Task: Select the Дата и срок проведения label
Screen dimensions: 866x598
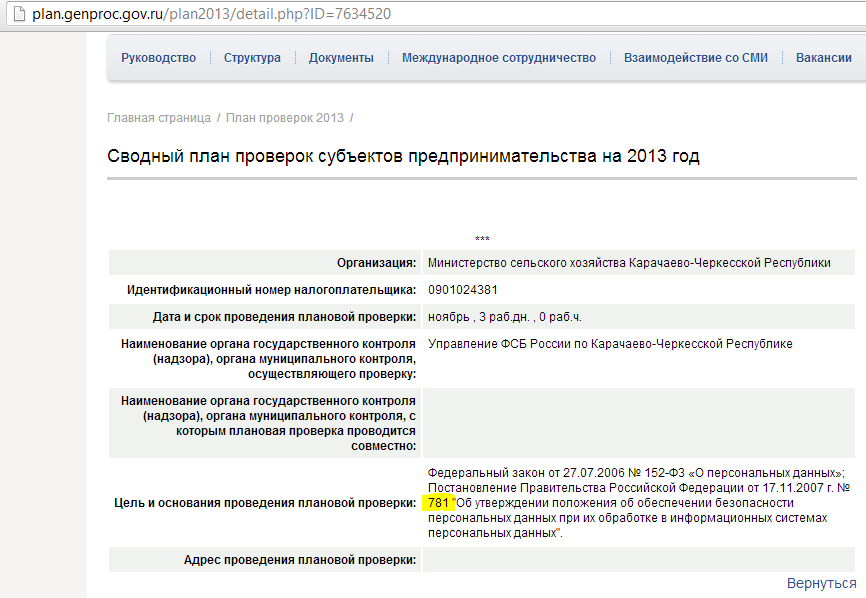Action: (x=284, y=317)
